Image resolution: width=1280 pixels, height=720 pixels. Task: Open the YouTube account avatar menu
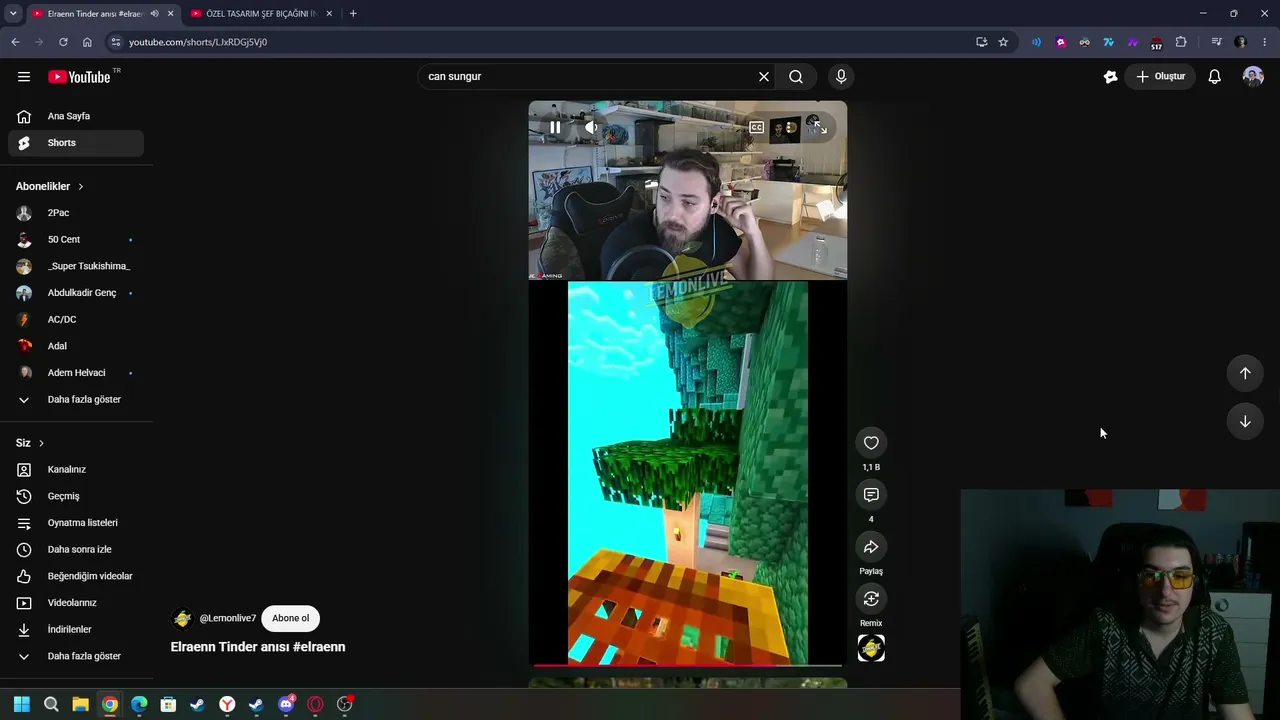(1253, 77)
